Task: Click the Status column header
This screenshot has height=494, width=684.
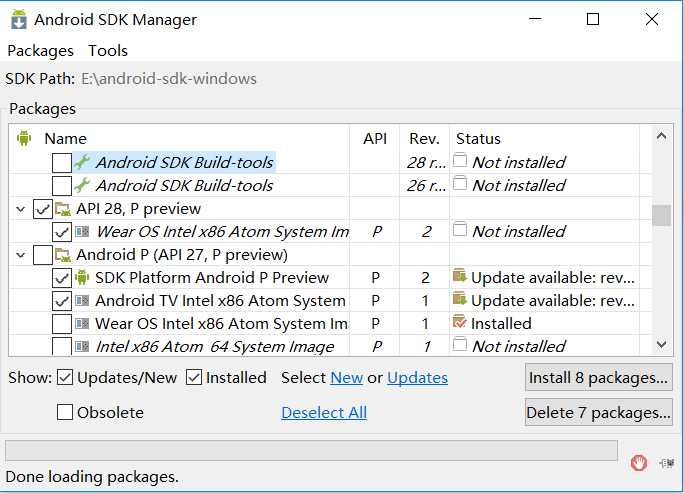Action: coord(478,139)
